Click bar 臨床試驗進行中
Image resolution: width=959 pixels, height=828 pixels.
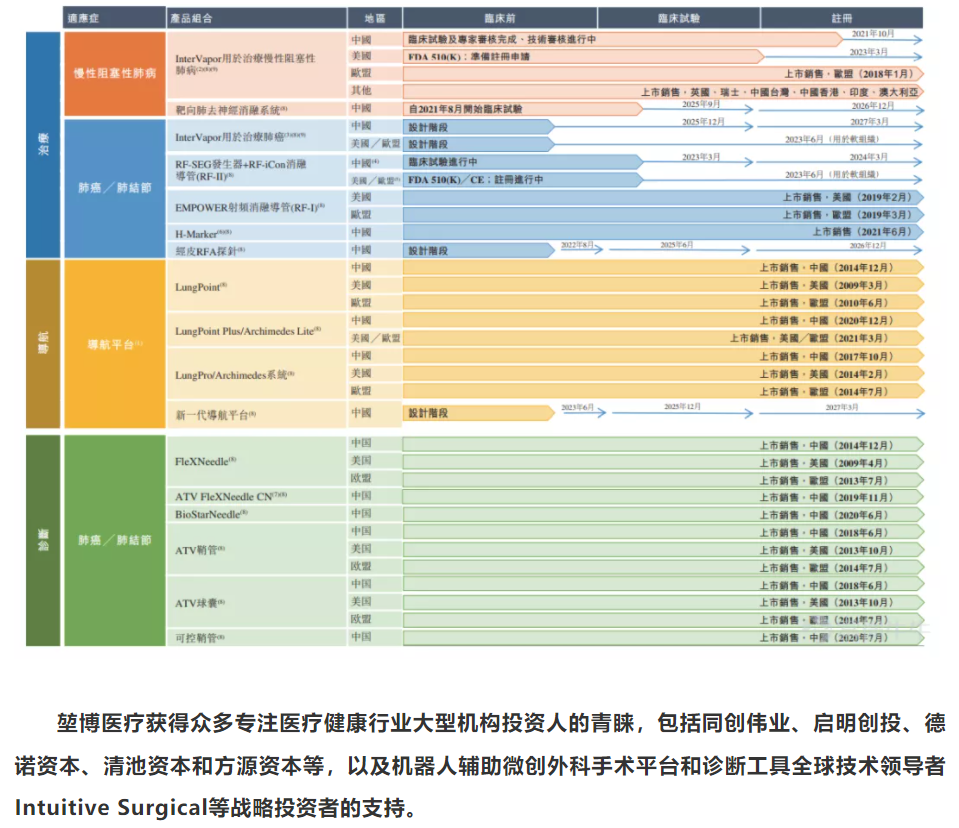click(x=523, y=162)
